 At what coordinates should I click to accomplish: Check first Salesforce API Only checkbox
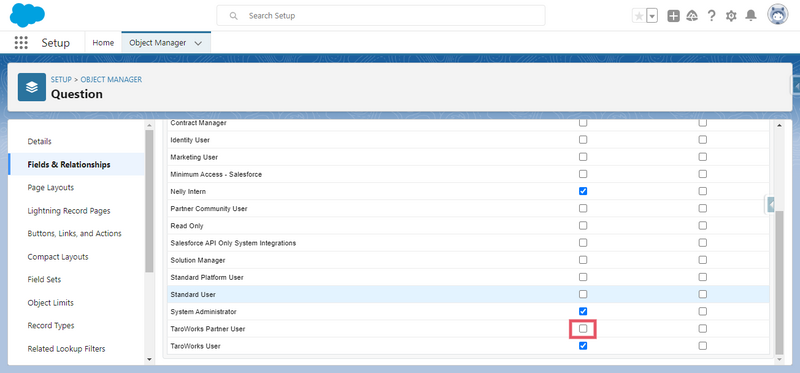pyautogui.click(x=583, y=243)
